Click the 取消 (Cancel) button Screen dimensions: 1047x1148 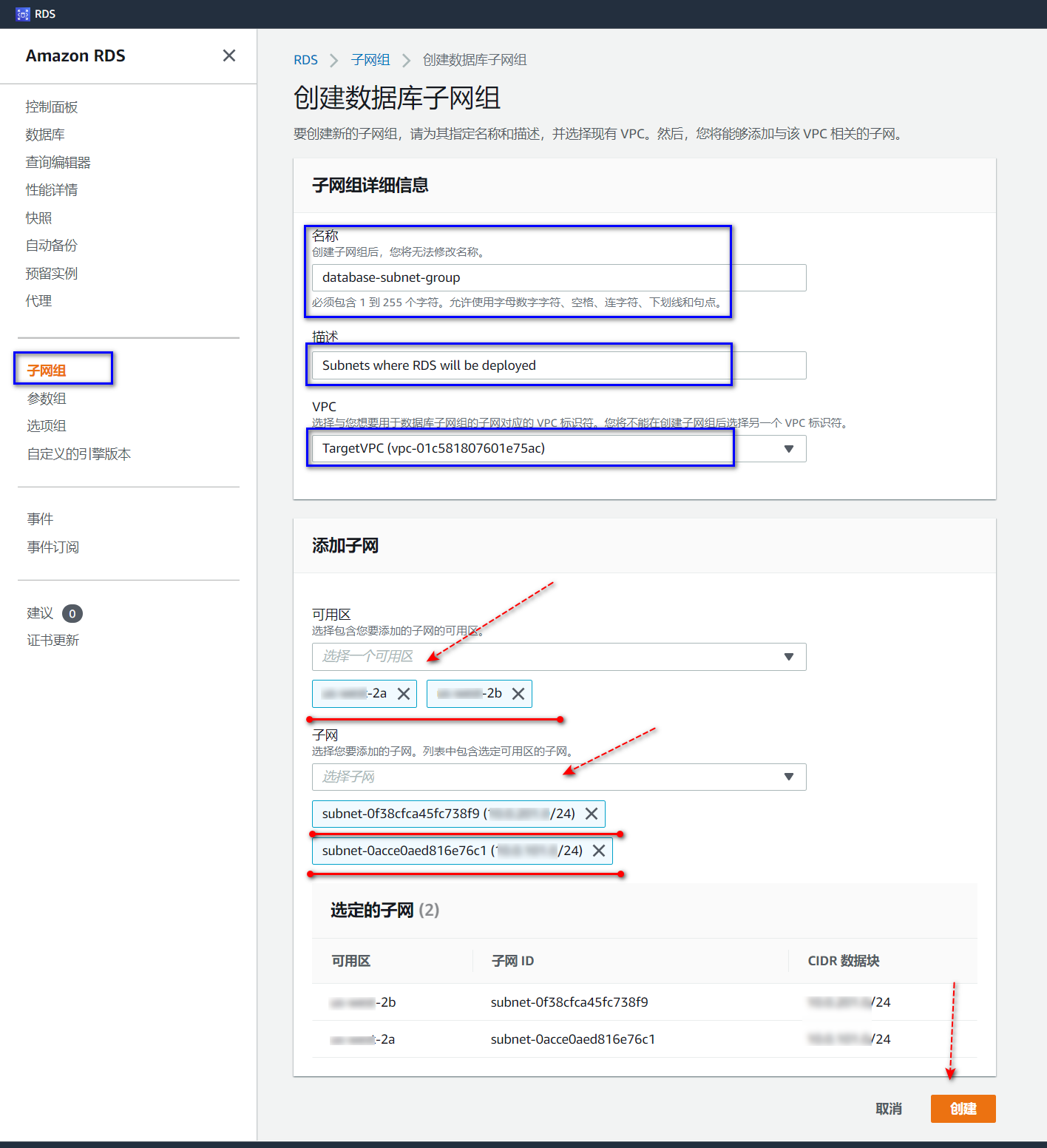[889, 1109]
